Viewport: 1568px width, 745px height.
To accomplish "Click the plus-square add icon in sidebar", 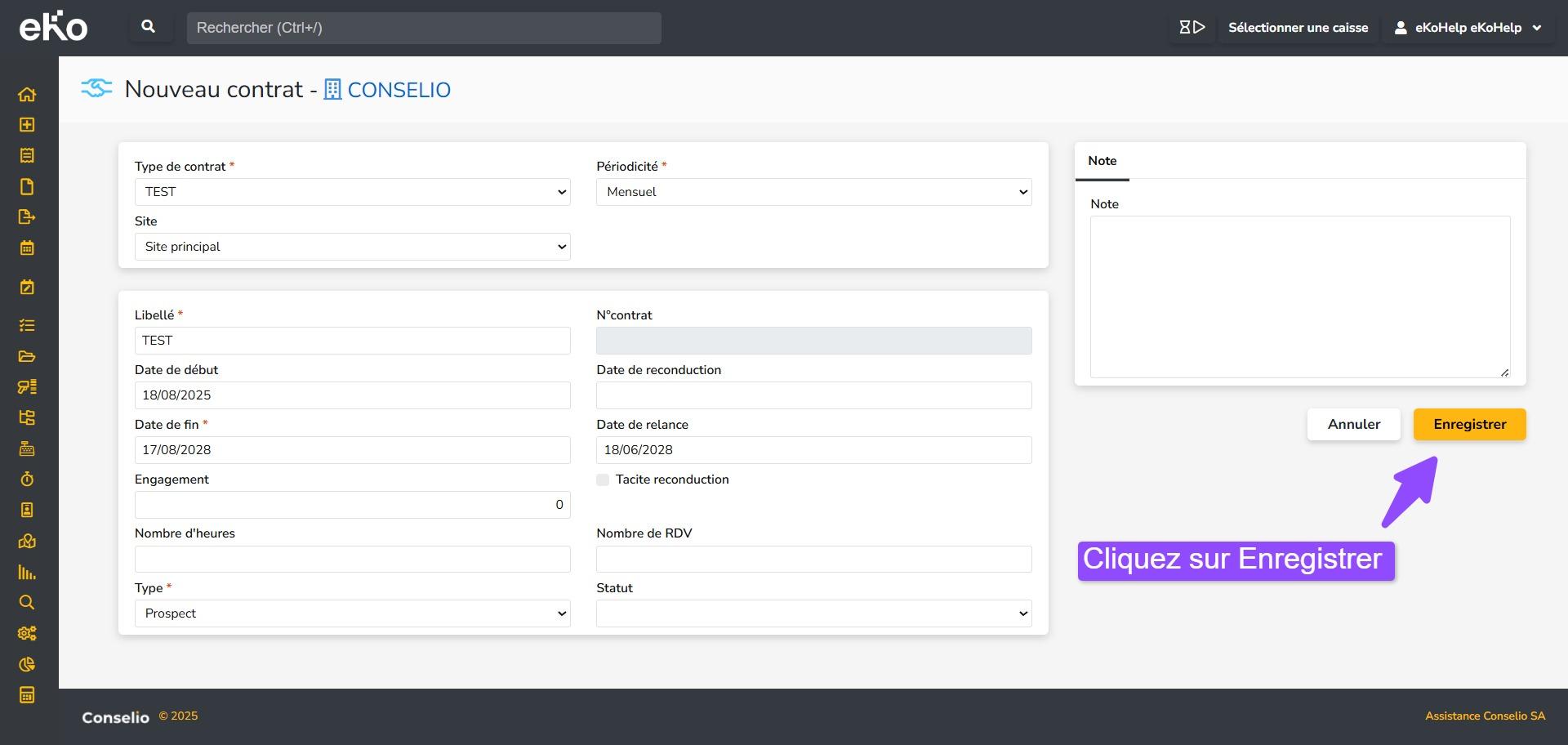I will [27, 125].
